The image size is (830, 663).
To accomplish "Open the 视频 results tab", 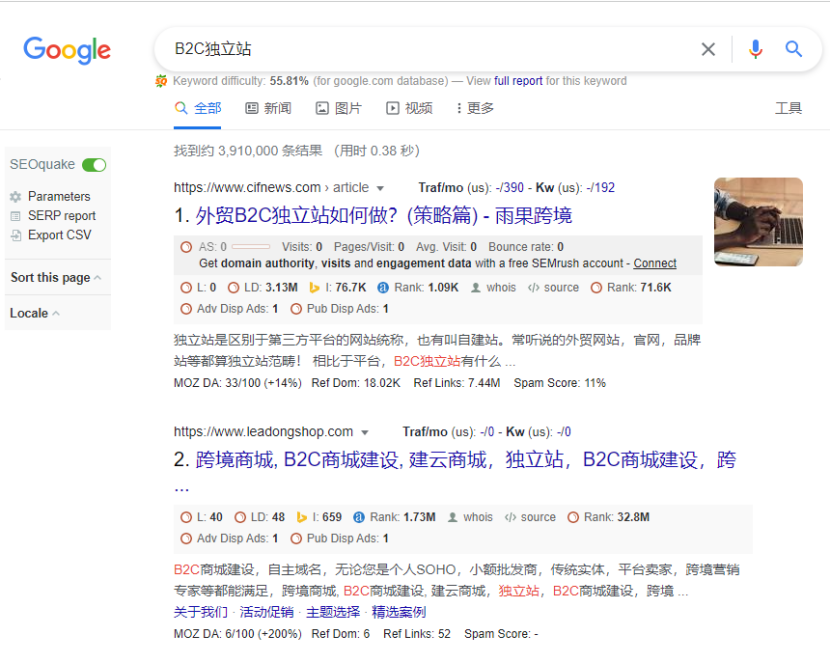I will 410,107.
